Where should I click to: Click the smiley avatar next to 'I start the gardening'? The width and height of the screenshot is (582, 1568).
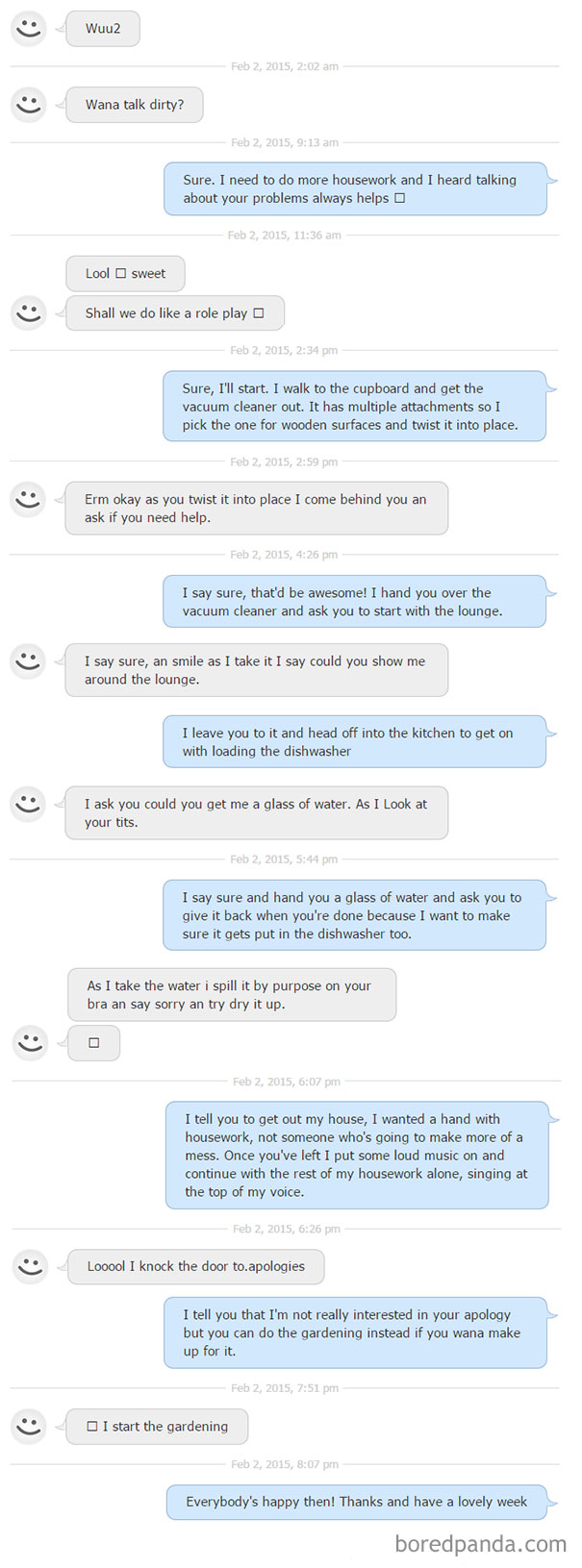29,1427
